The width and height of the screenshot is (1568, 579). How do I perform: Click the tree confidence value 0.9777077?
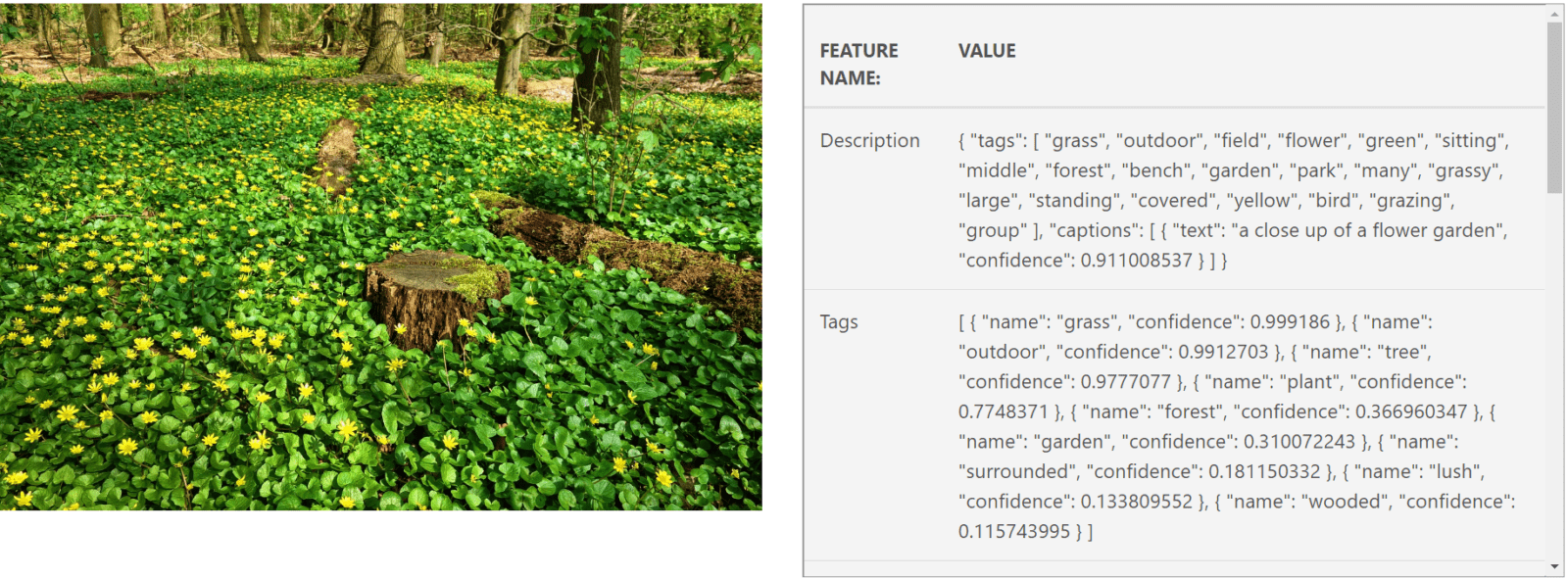click(x=1126, y=382)
